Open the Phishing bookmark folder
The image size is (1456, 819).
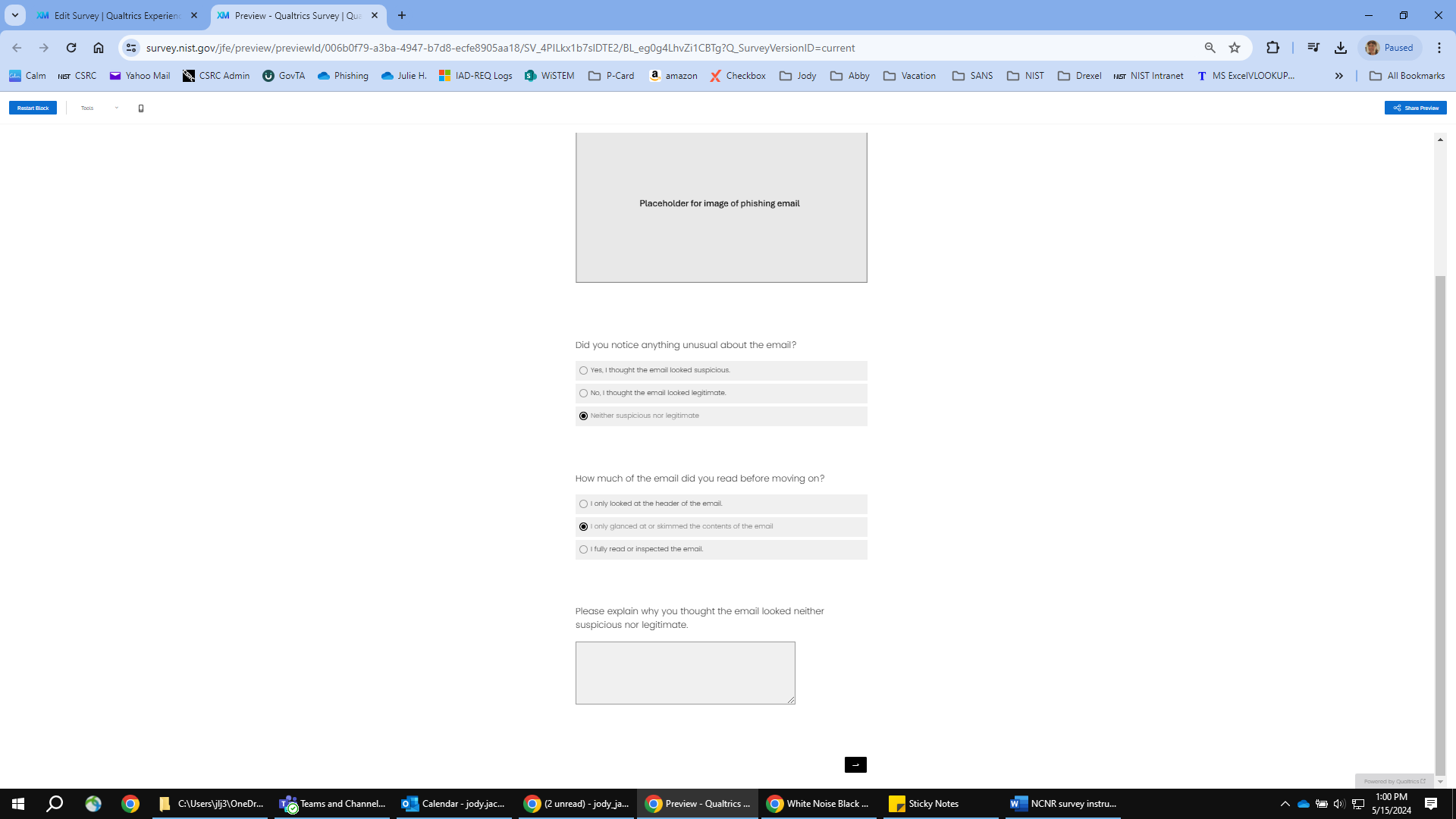(343, 76)
